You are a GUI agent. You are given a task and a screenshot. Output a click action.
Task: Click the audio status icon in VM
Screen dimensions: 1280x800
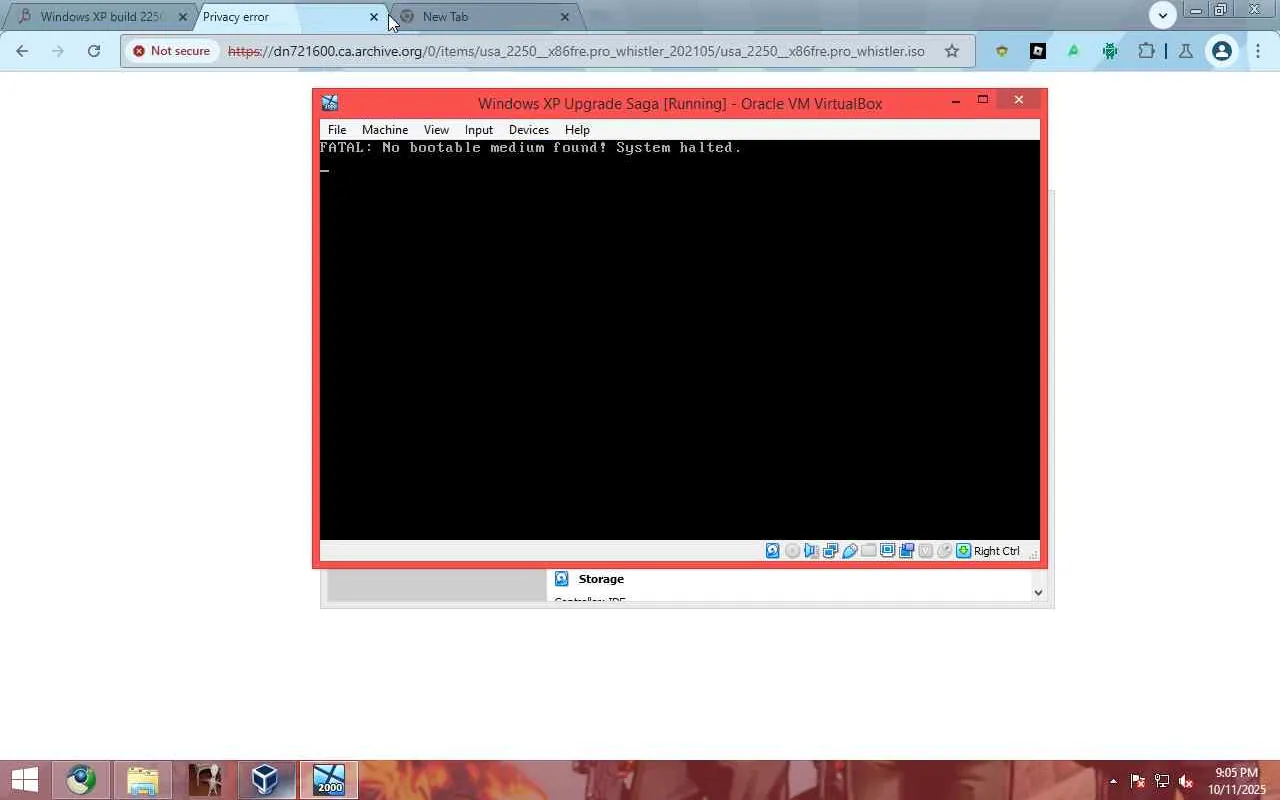pyautogui.click(x=811, y=551)
